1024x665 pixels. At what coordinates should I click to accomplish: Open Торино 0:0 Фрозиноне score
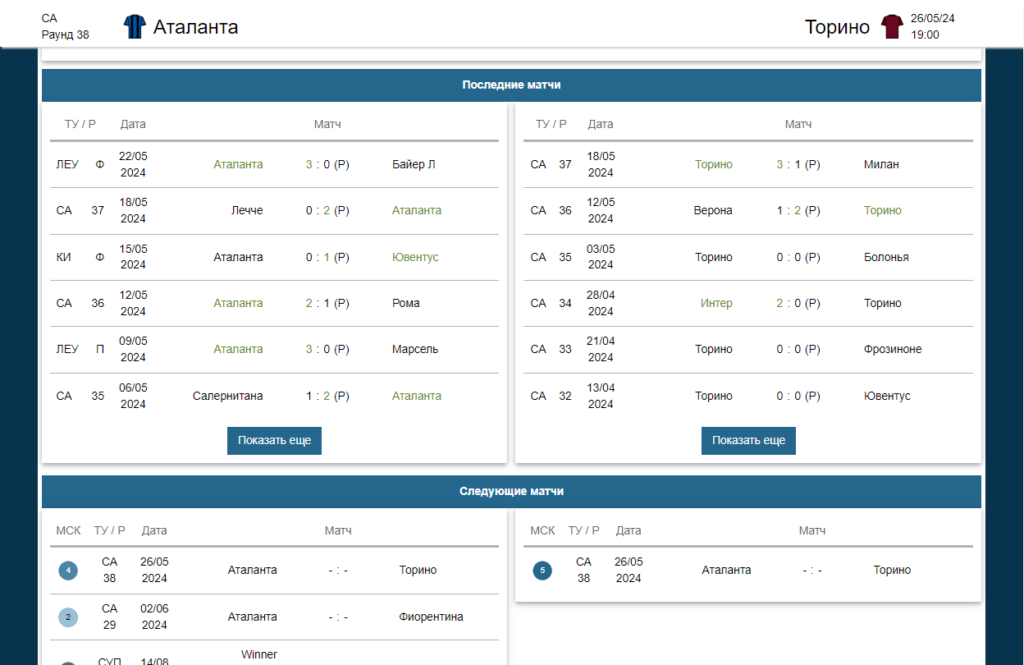pyautogui.click(x=798, y=349)
